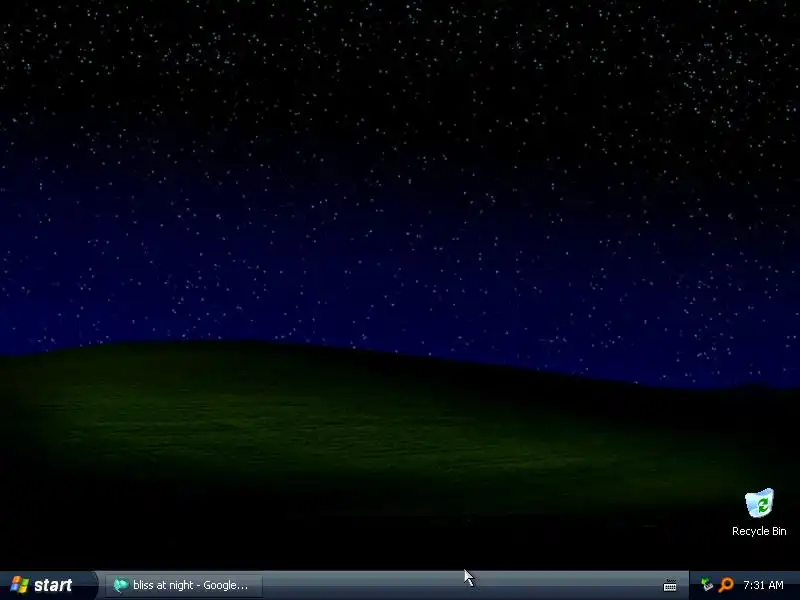The width and height of the screenshot is (800, 600).
Task: Open the keyboard language bar icon
Action: tap(670, 586)
